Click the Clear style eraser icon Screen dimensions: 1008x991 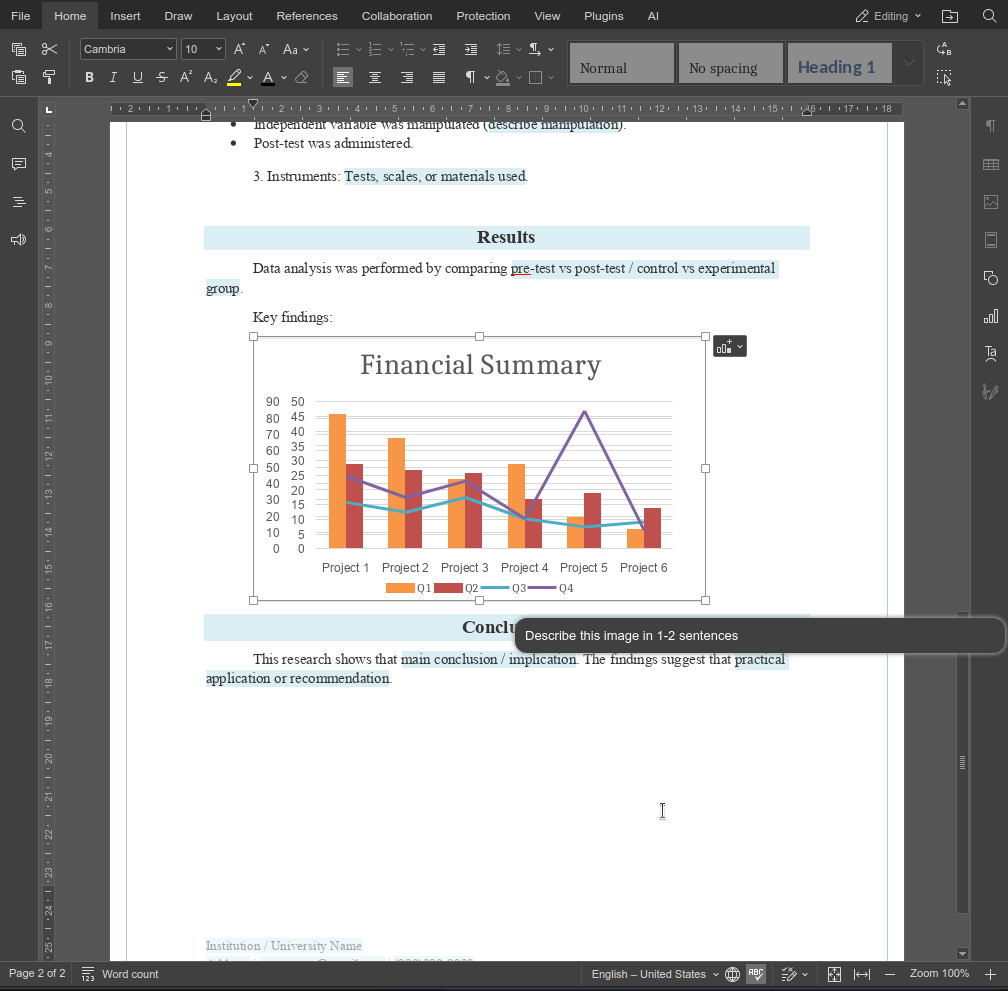[x=302, y=77]
